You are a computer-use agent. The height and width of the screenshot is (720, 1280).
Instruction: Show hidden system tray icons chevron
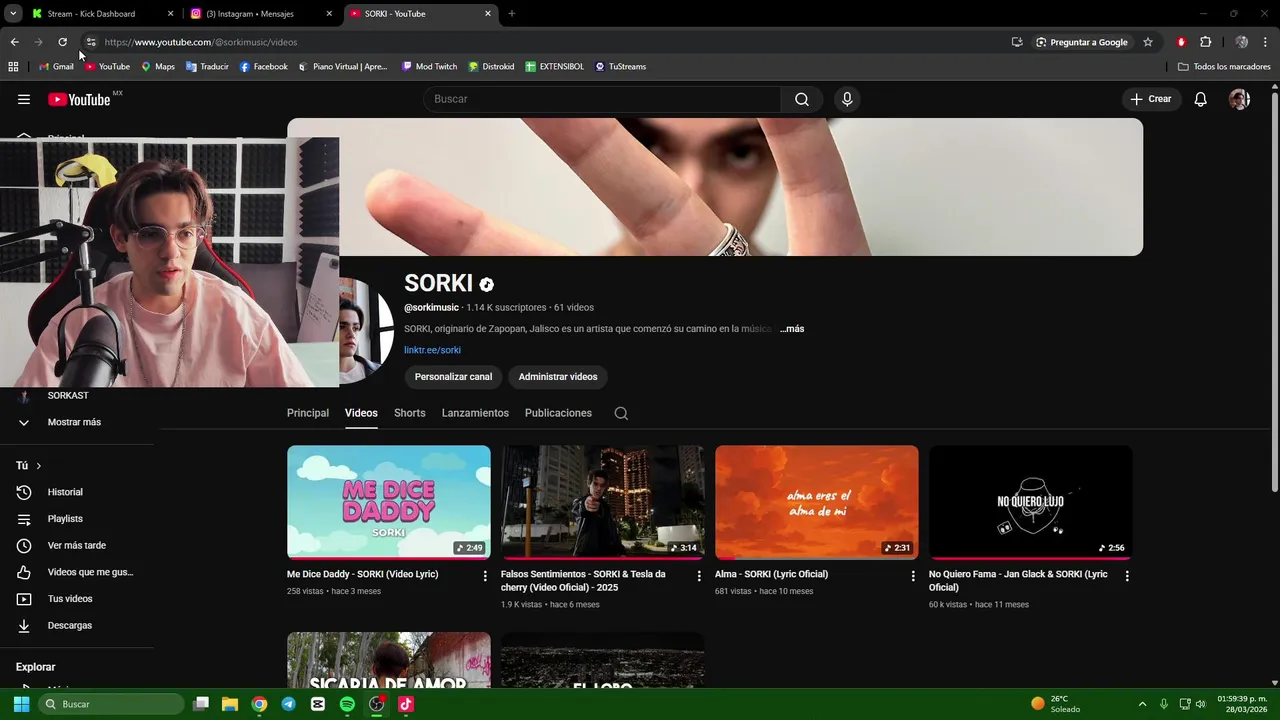tap(1142, 704)
